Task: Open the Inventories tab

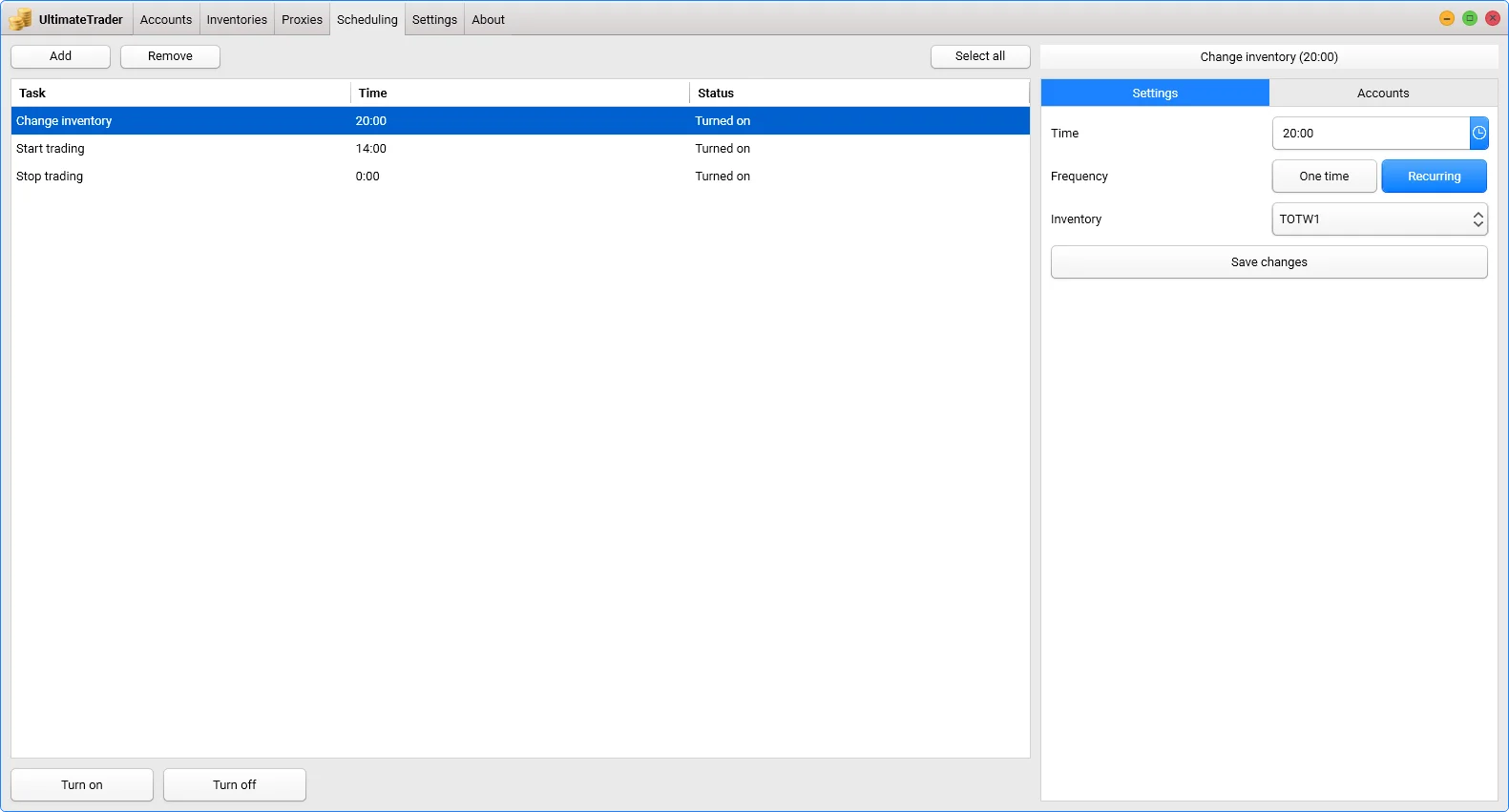Action: click(237, 19)
